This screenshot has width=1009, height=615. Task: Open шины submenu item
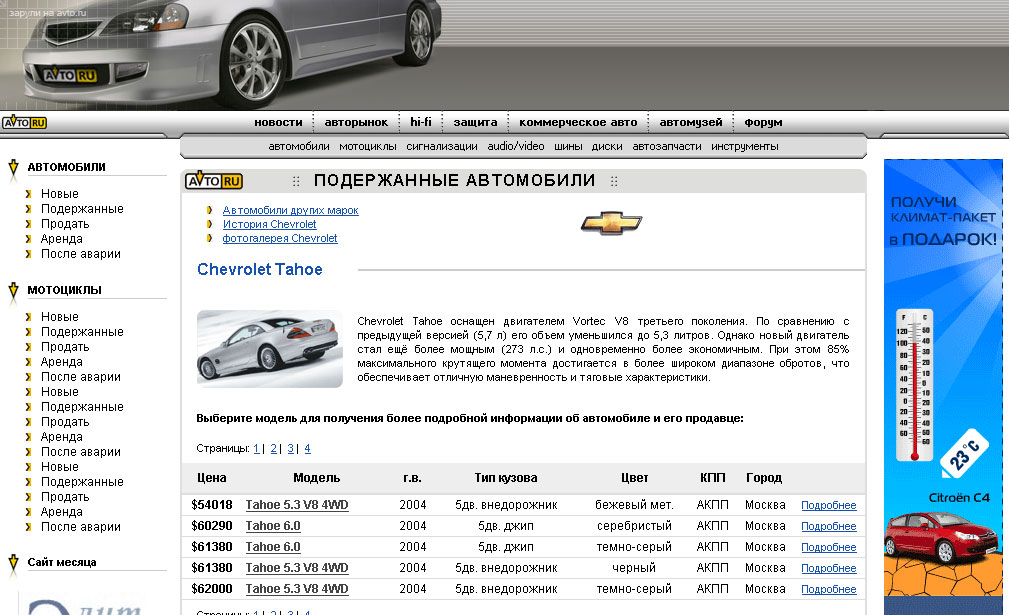pyautogui.click(x=568, y=147)
